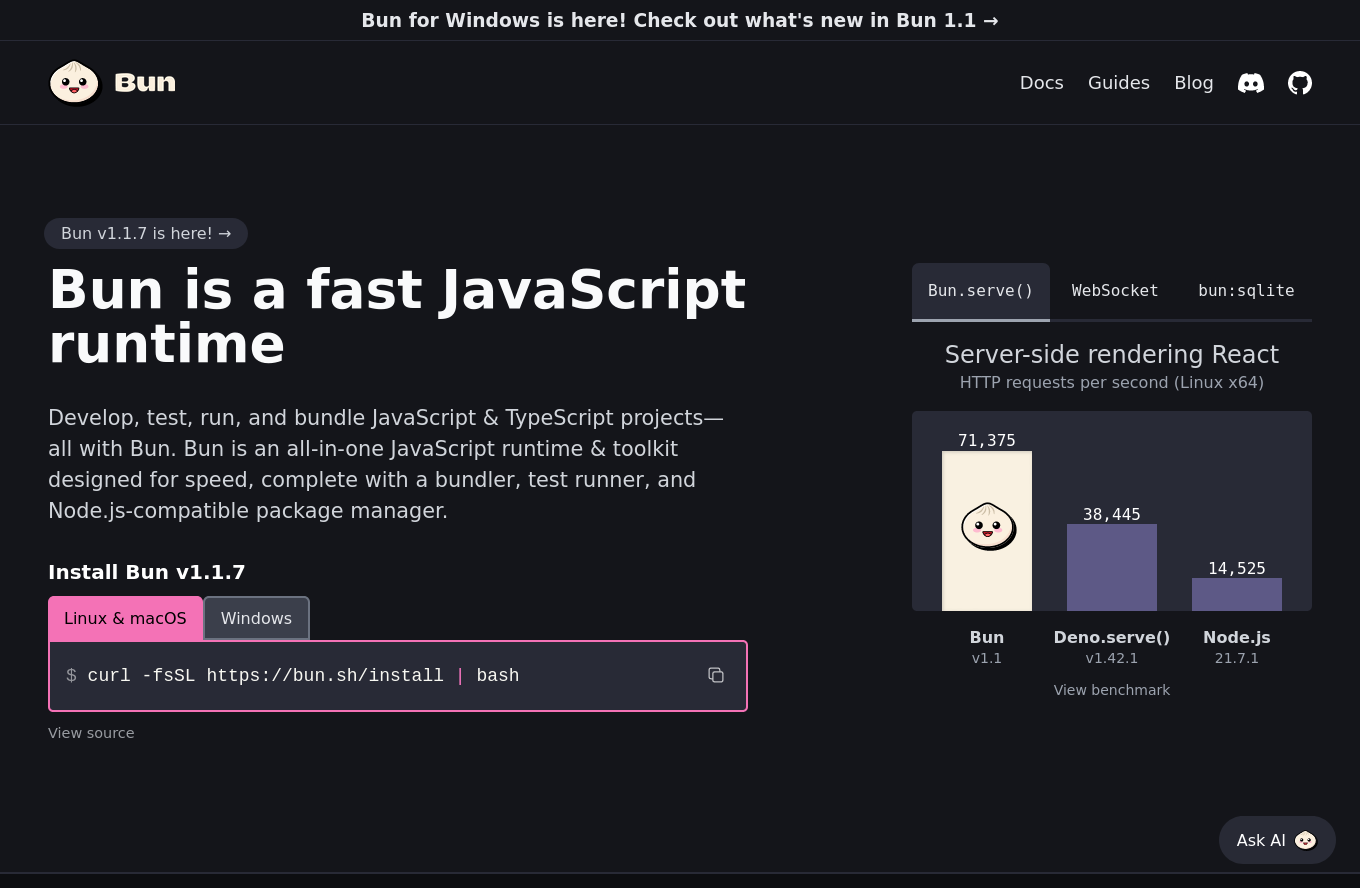
Task: Click the bun mascot inside the benchmark bar
Action: 988,526
